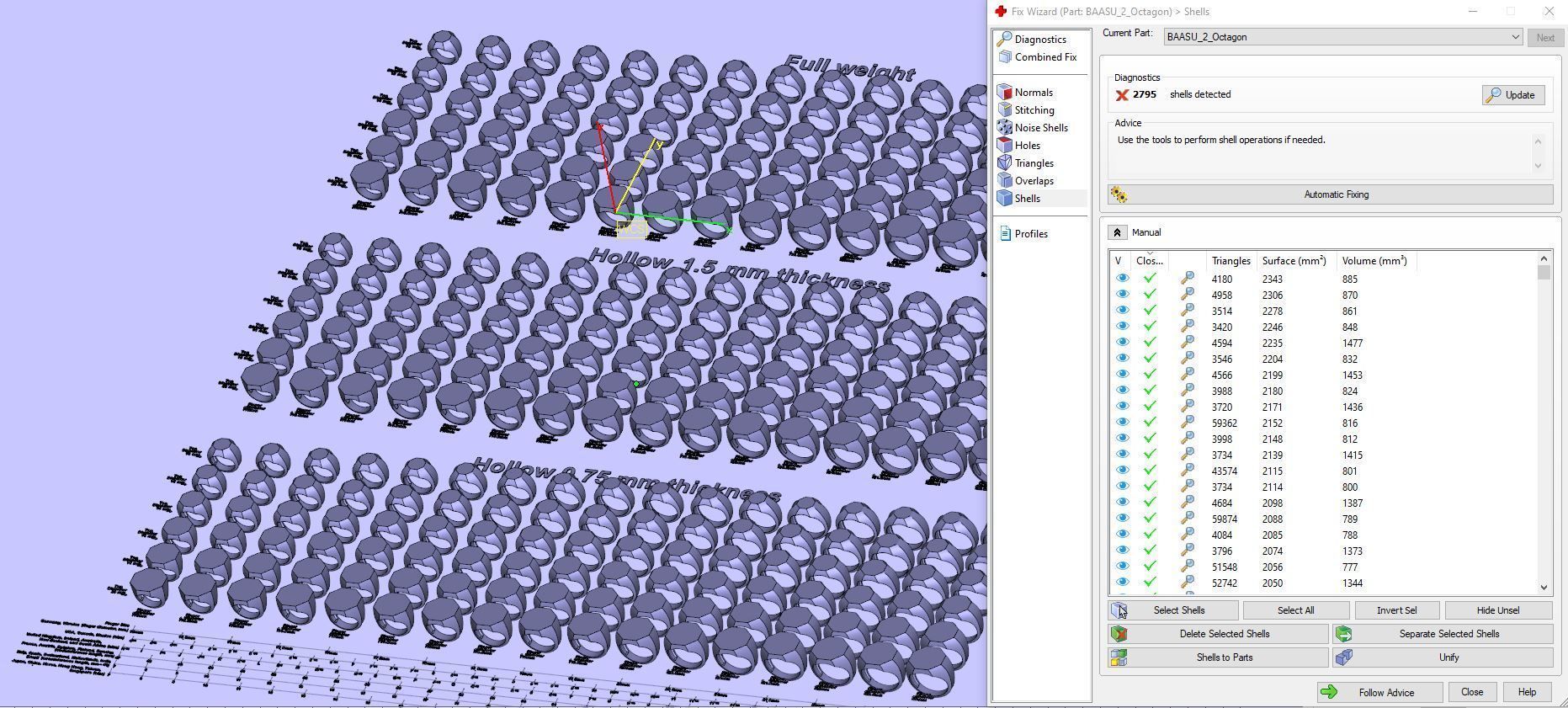Viewport: 1568px width, 708px height.
Task: Click the Advice box scroll up arrow
Action: [x=1539, y=141]
